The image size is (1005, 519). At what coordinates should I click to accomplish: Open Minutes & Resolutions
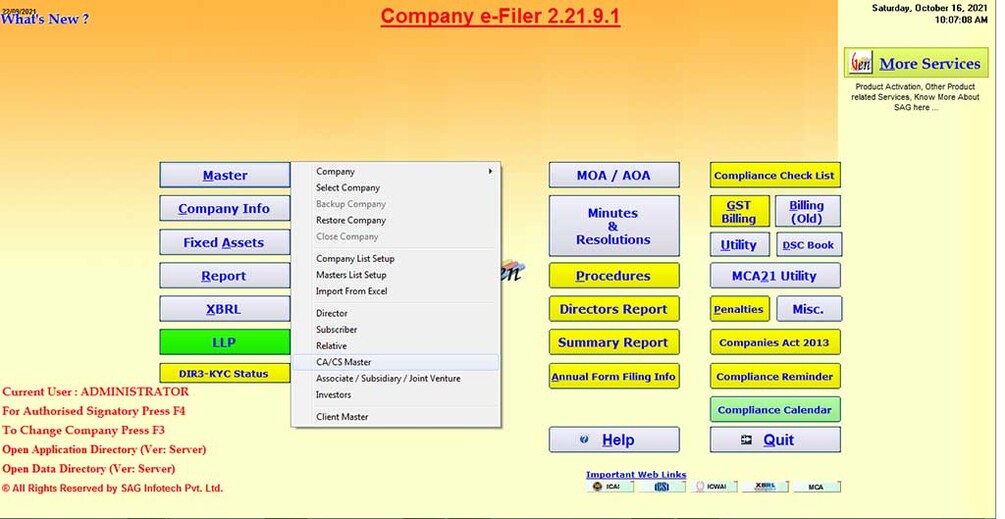point(614,226)
